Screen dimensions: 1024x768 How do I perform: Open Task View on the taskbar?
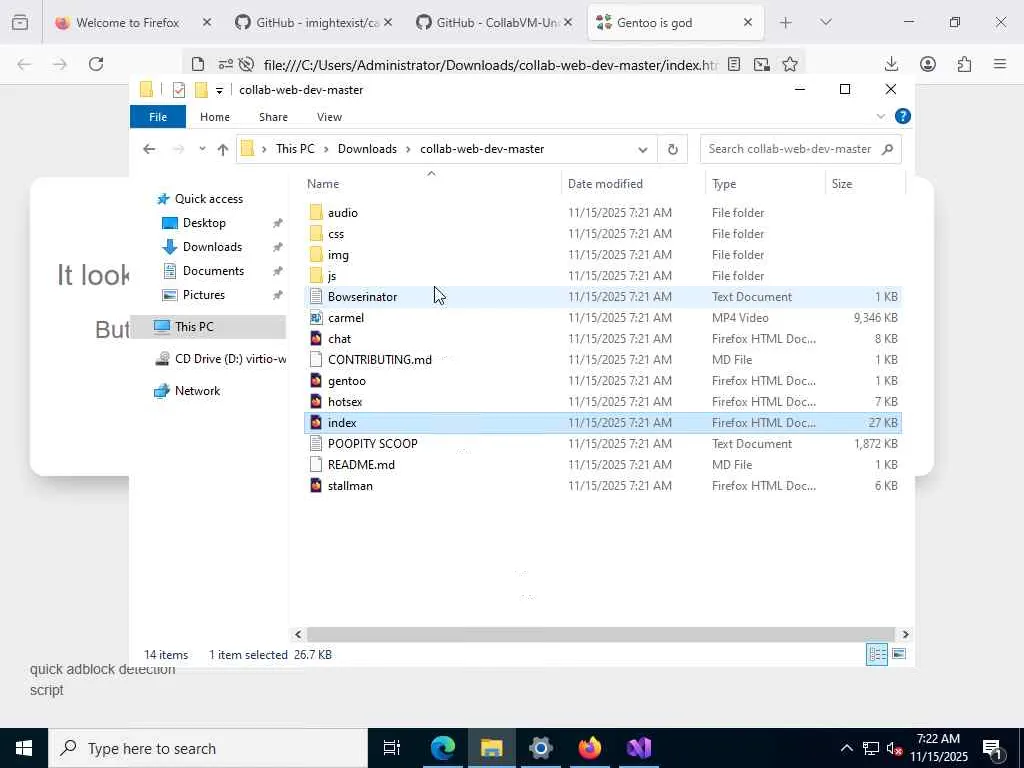click(x=392, y=748)
